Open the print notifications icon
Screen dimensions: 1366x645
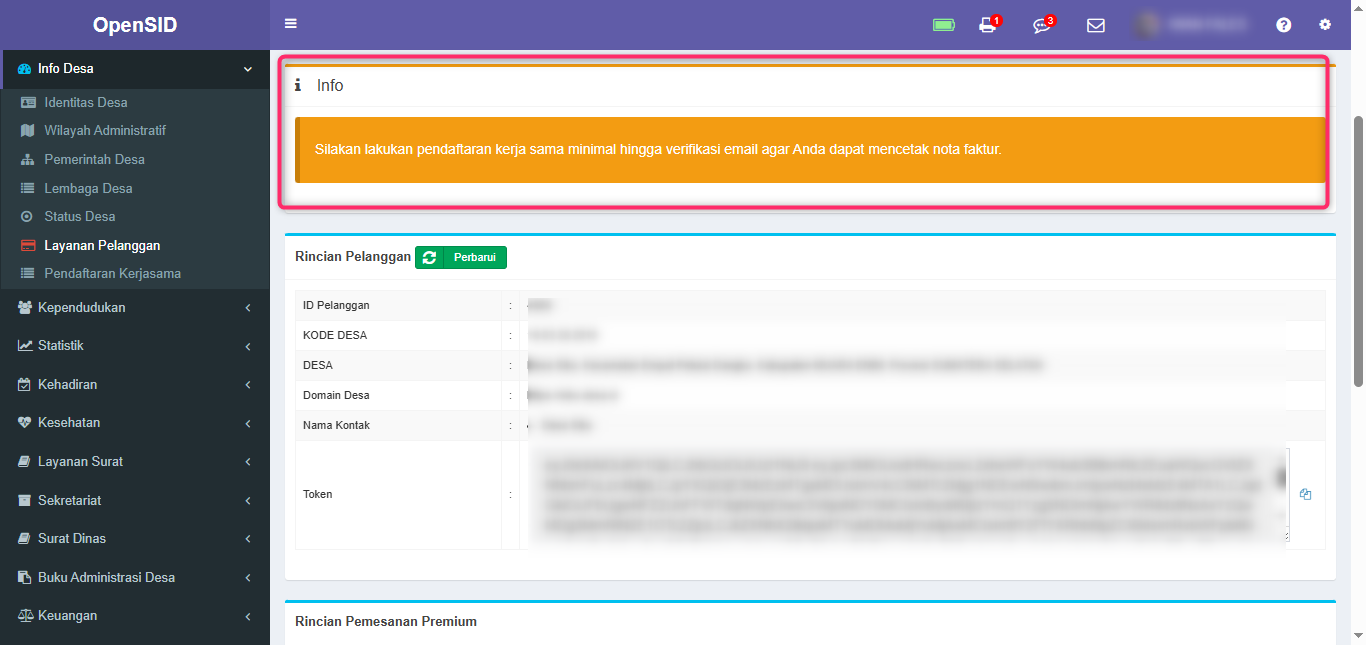click(x=988, y=25)
